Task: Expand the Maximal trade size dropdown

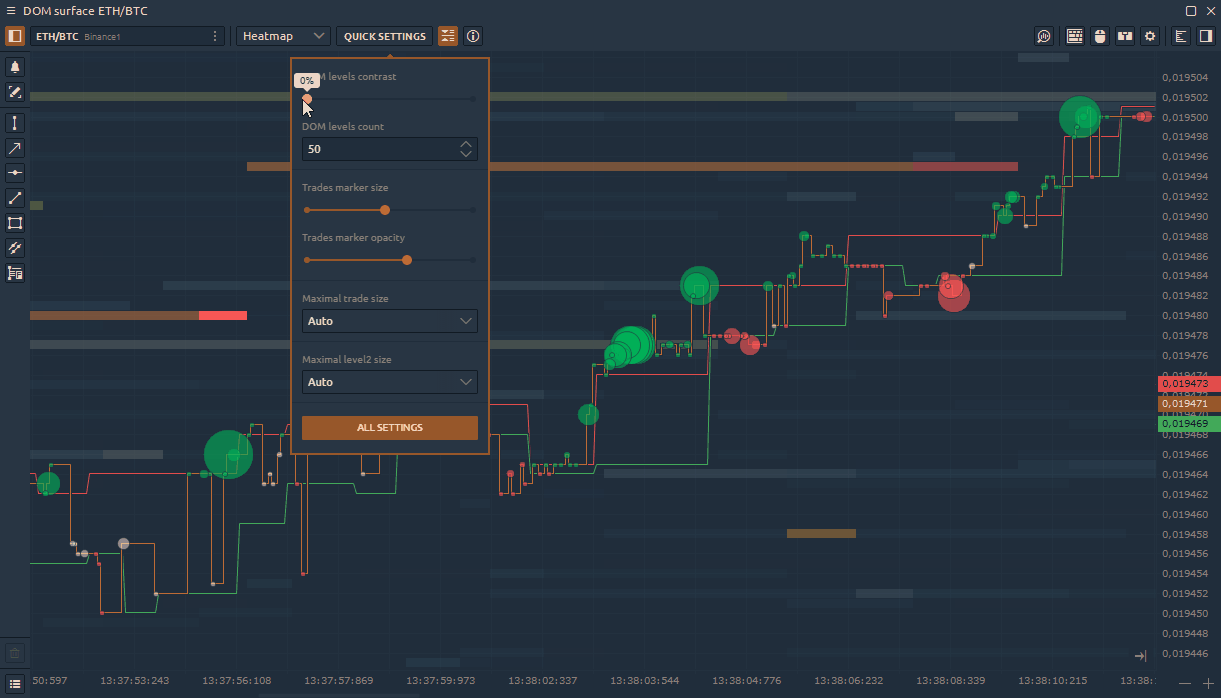Action: pyautogui.click(x=389, y=321)
